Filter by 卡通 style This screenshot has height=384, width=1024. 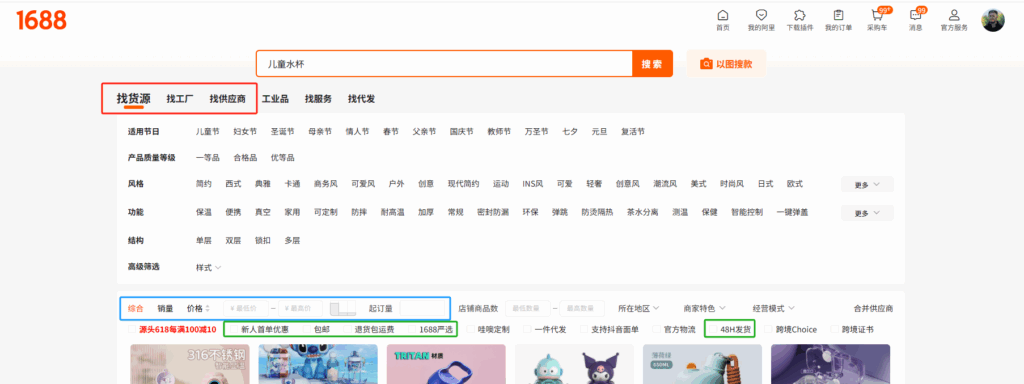coord(293,184)
